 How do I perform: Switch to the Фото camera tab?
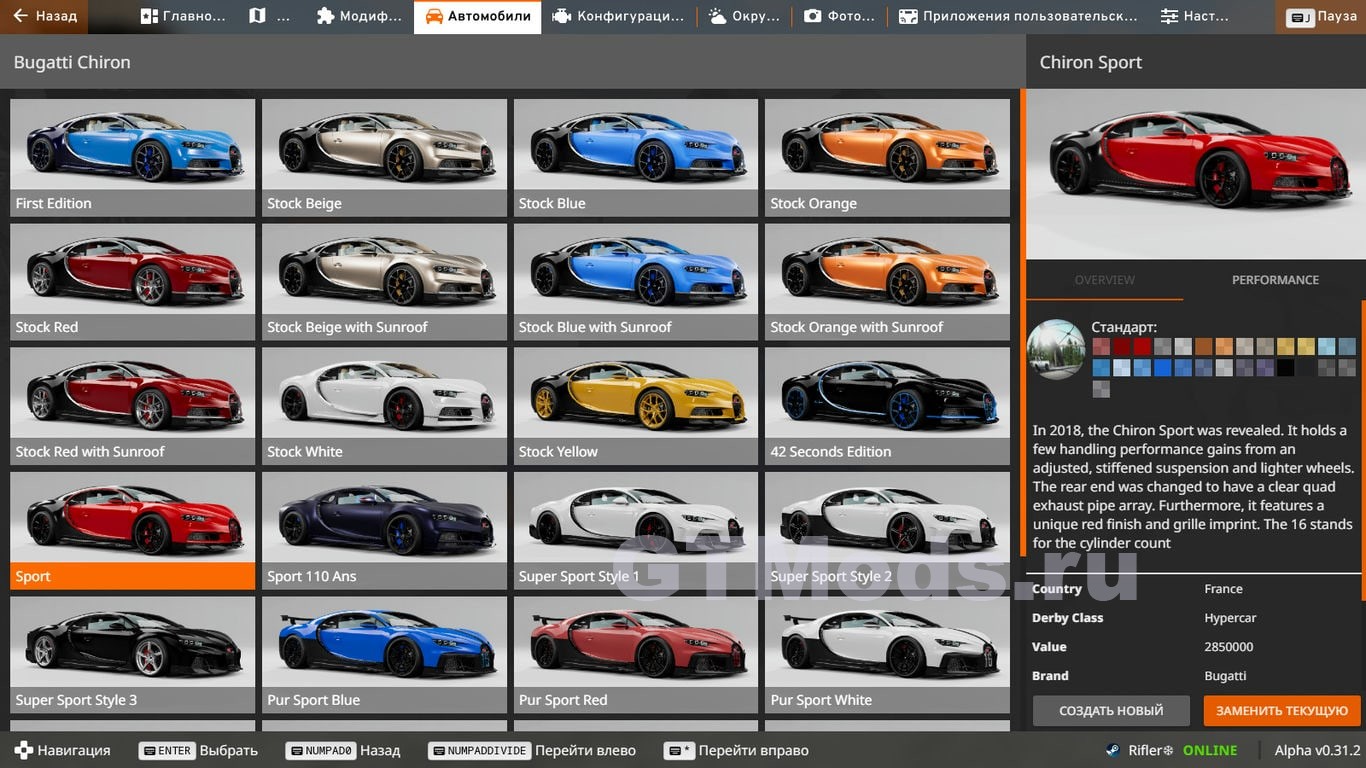(x=840, y=17)
